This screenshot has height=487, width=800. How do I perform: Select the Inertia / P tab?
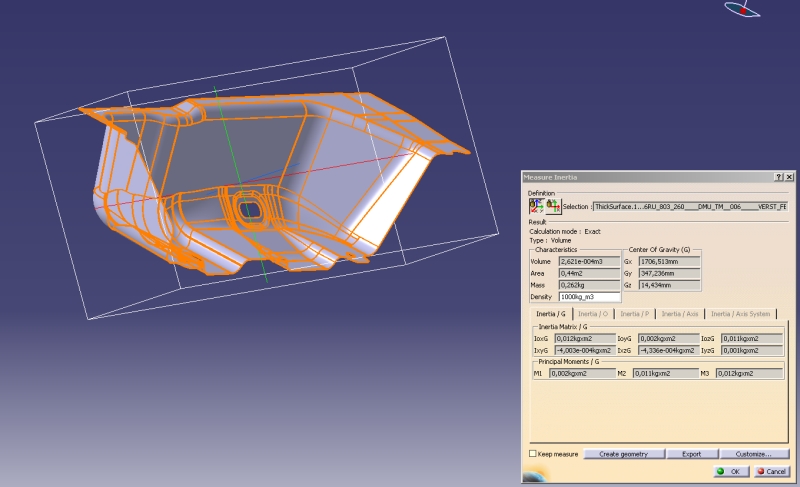coord(635,314)
